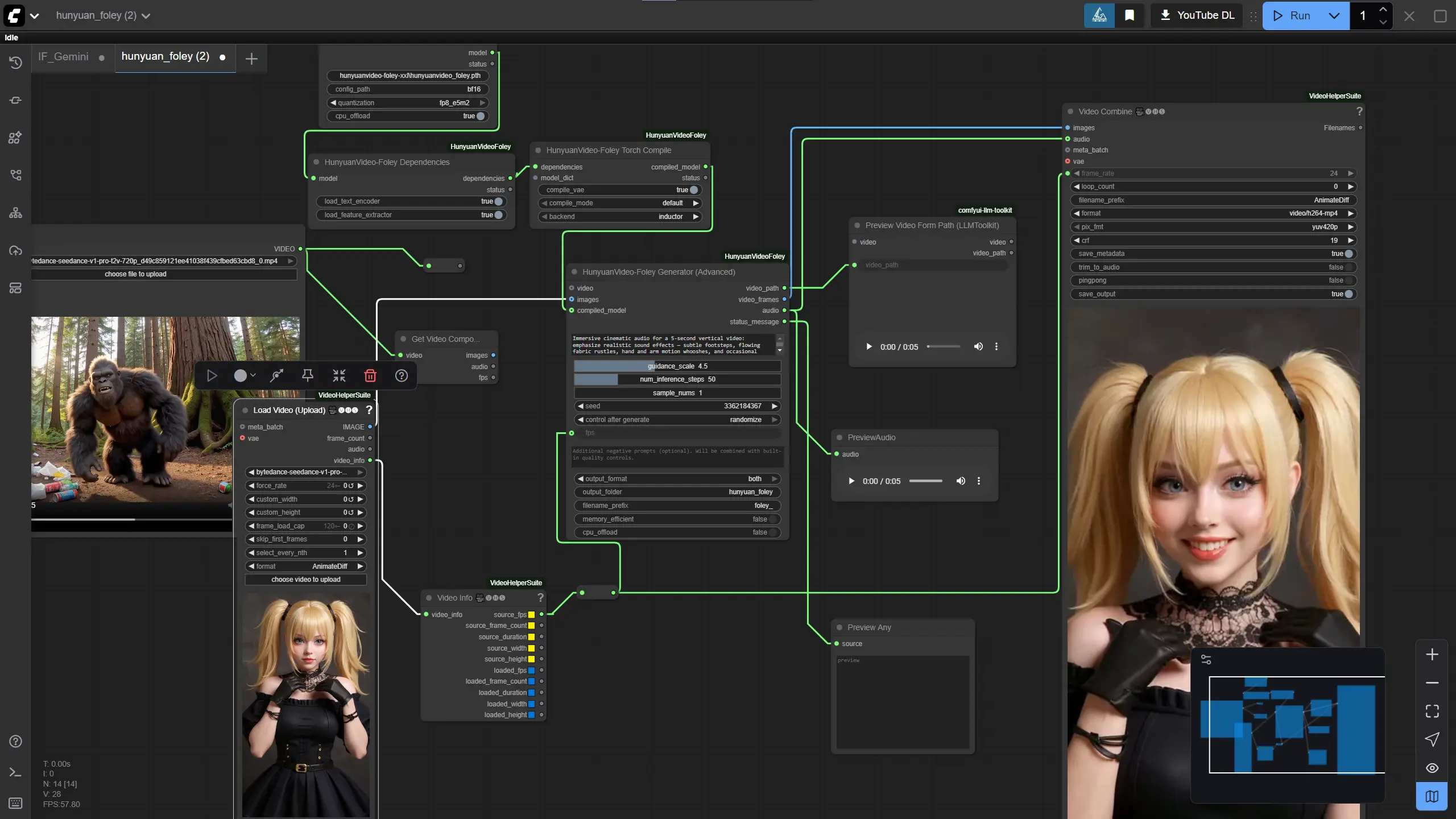The height and width of the screenshot is (819, 1456).
Task: Click the YouTube DL button
Action: 1197,15
